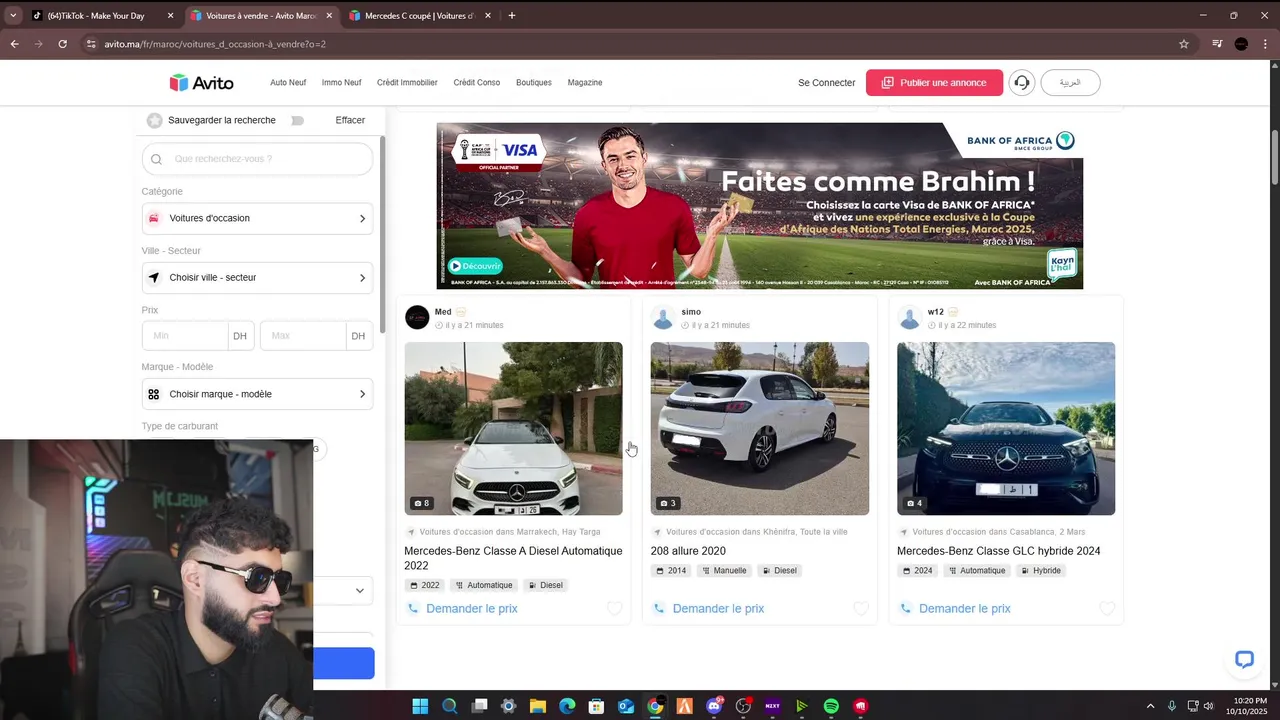The width and height of the screenshot is (1280, 720).
Task: Switch site language to Arabic
Action: pyautogui.click(x=1070, y=83)
